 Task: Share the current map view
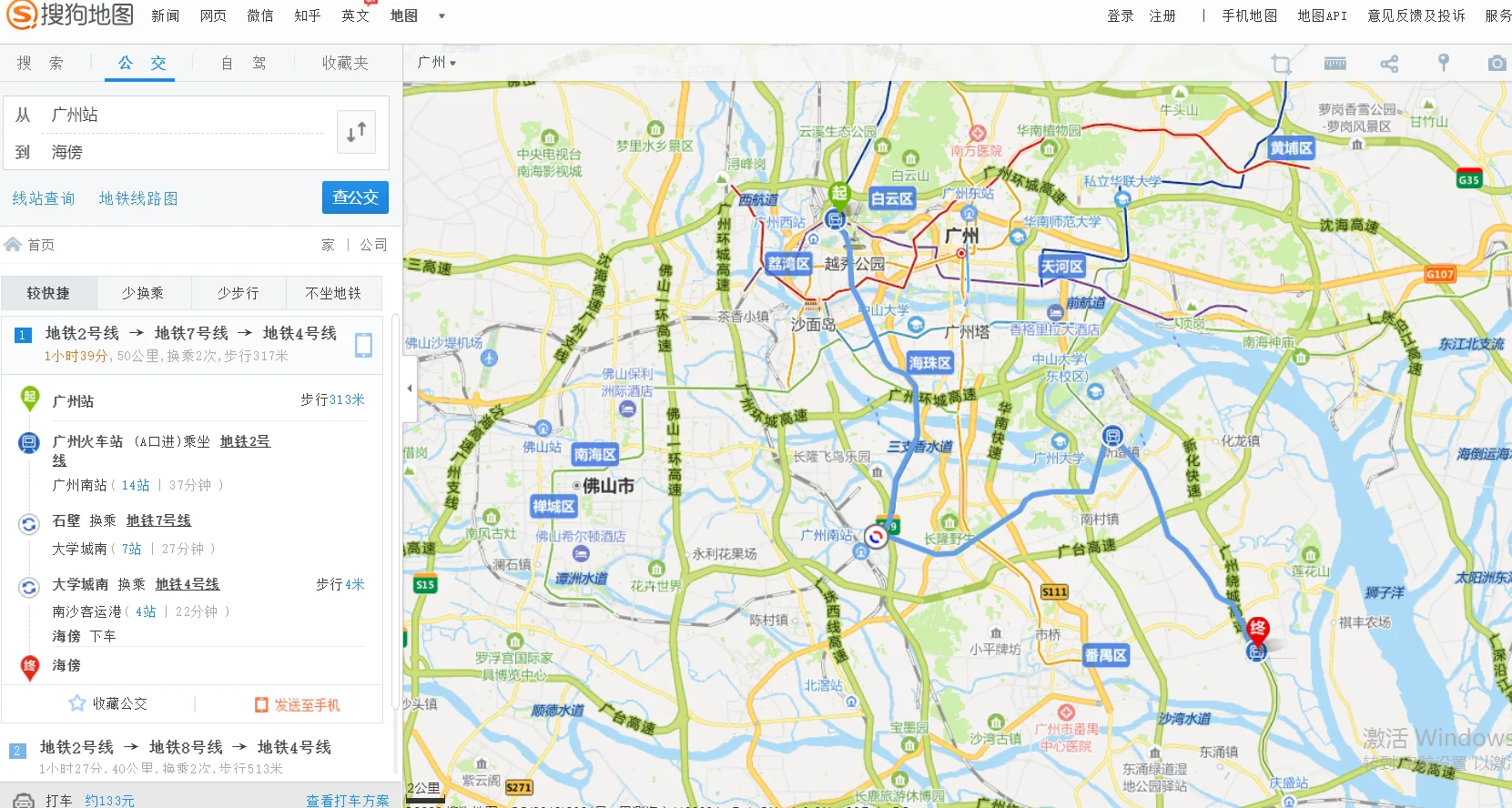(x=1389, y=64)
